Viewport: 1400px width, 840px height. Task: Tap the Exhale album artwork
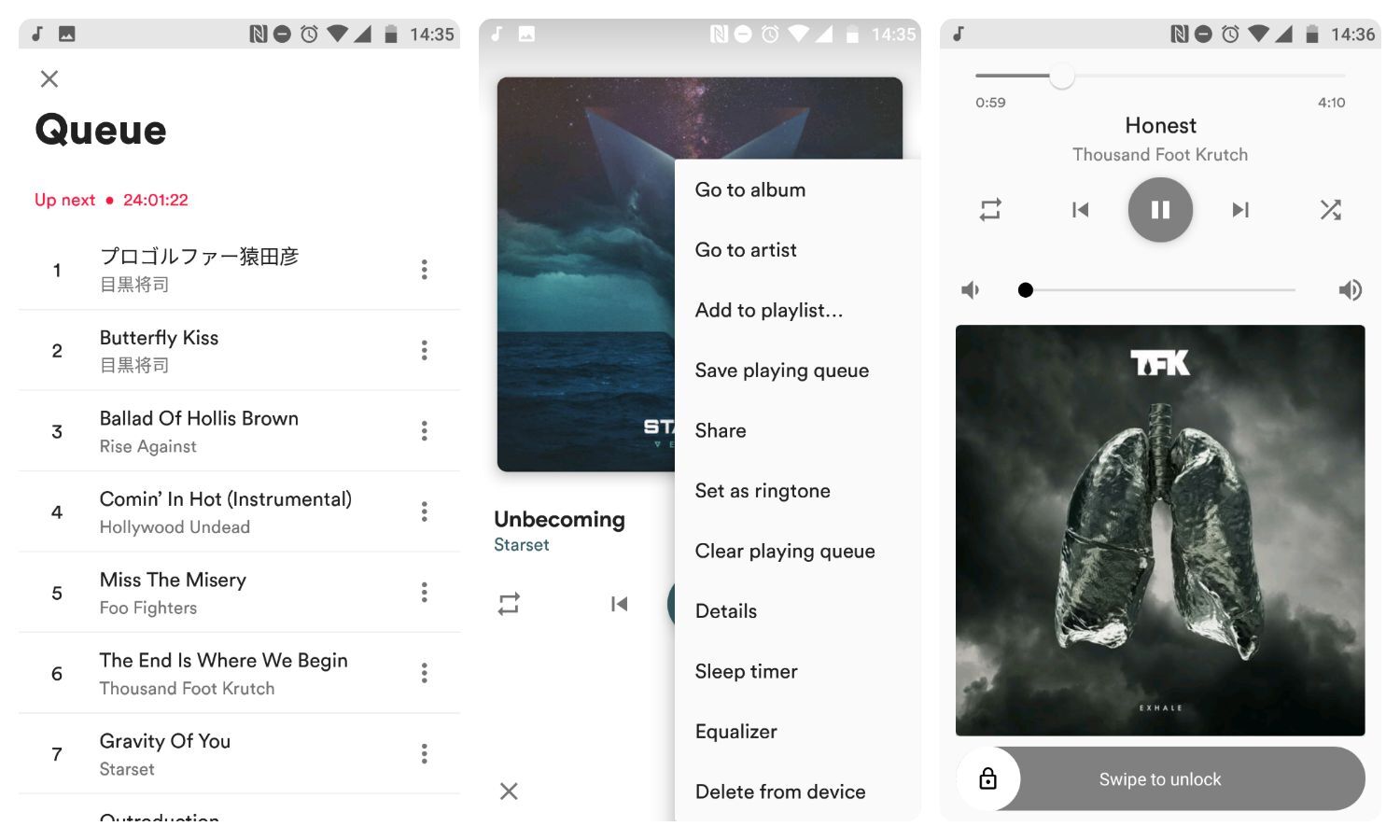[1159, 530]
